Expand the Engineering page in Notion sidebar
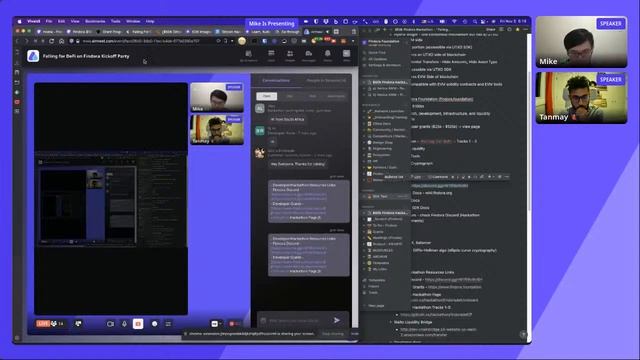Viewport: 640px width, 360px height. click(364, 149)
